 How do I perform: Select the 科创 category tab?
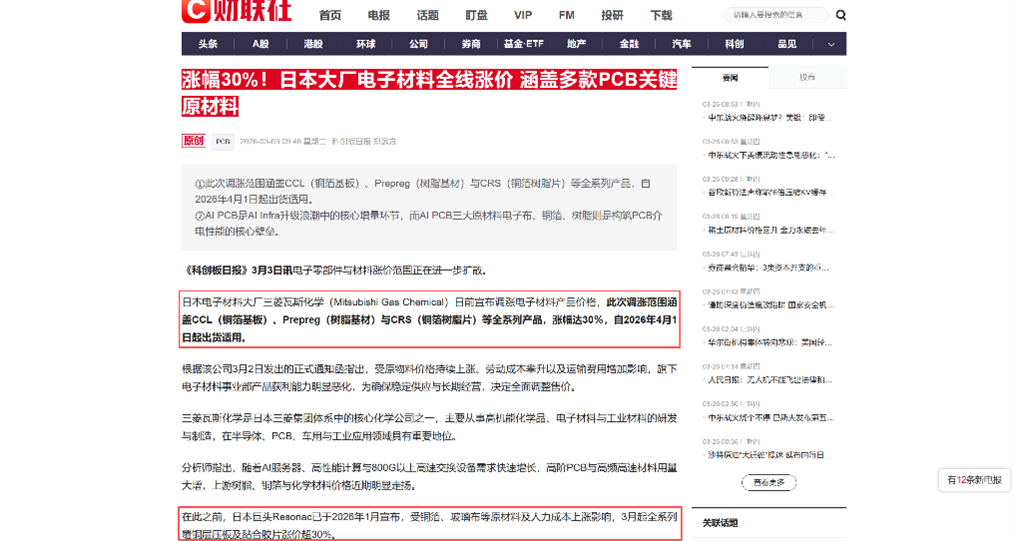tap(734, 44)
